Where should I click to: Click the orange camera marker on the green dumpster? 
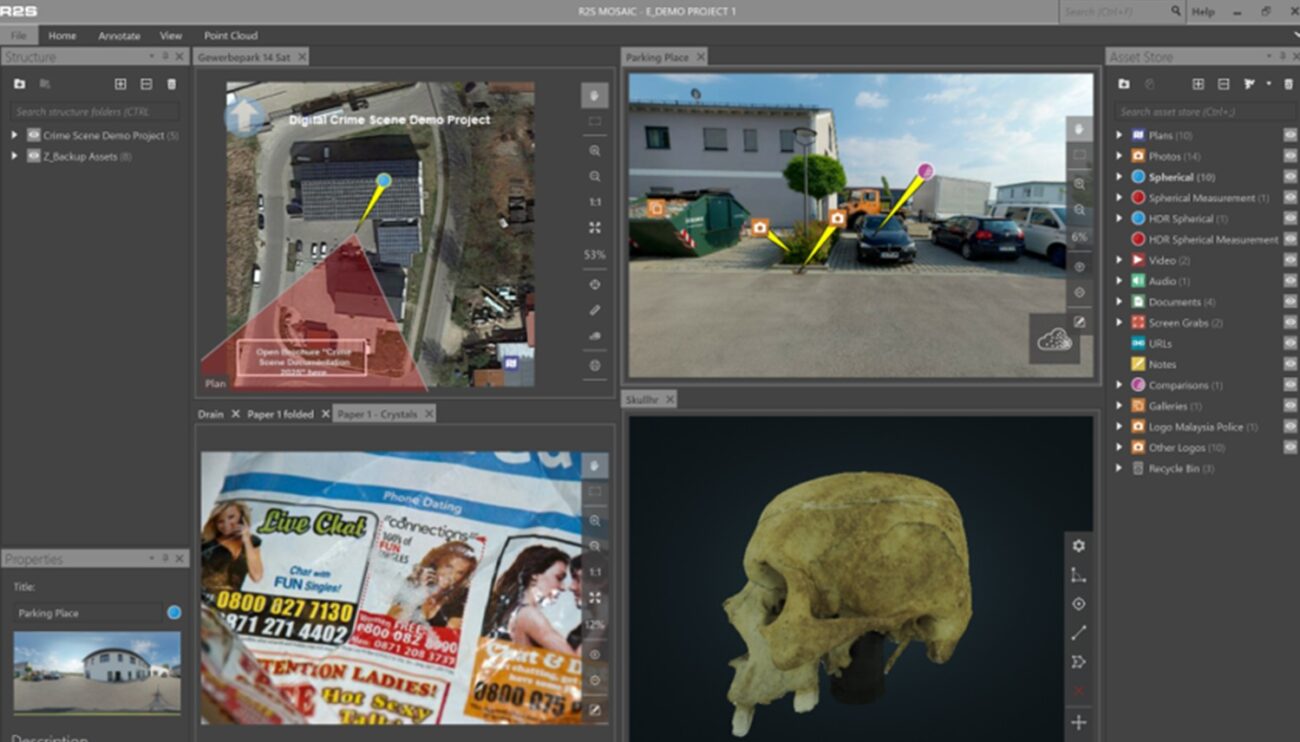tap(656, 208)
